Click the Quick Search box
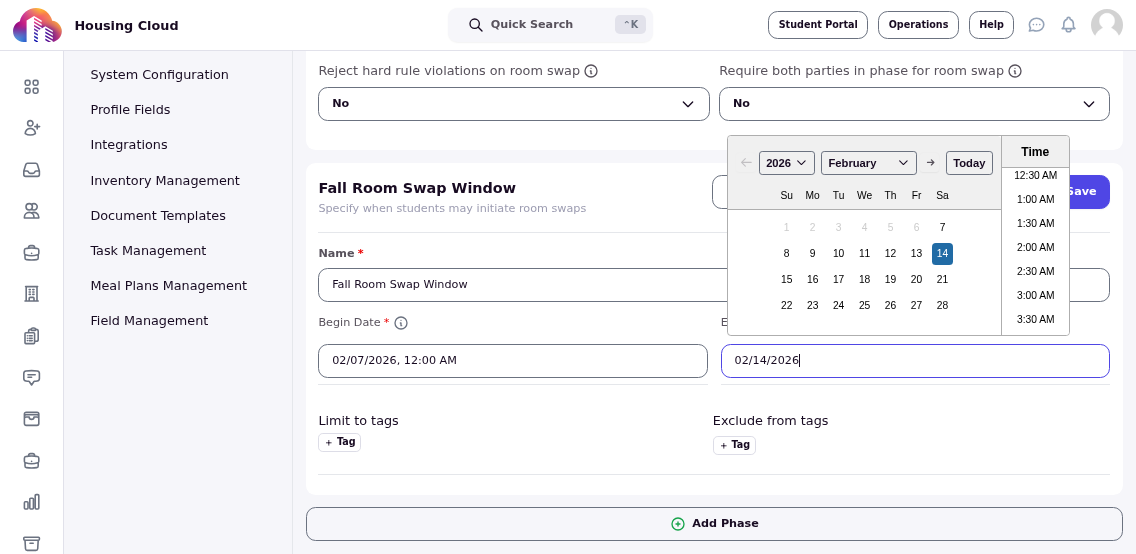The image size is (1136, 554). click(x=550, y=25)
